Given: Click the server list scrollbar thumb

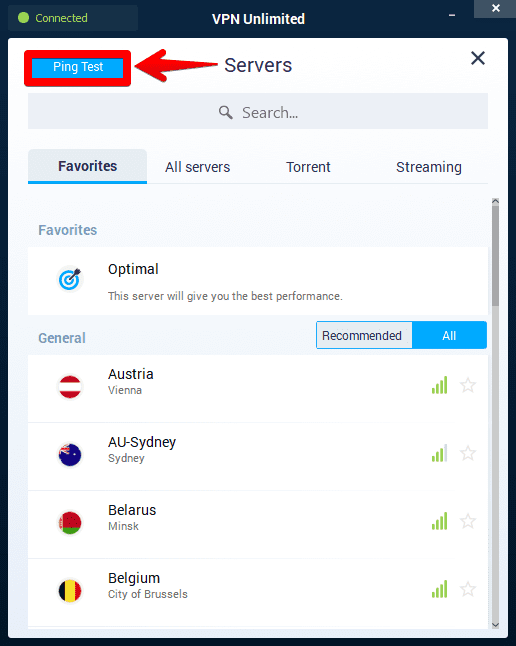Looking at the screenshot, I should [x=495, y=256].
